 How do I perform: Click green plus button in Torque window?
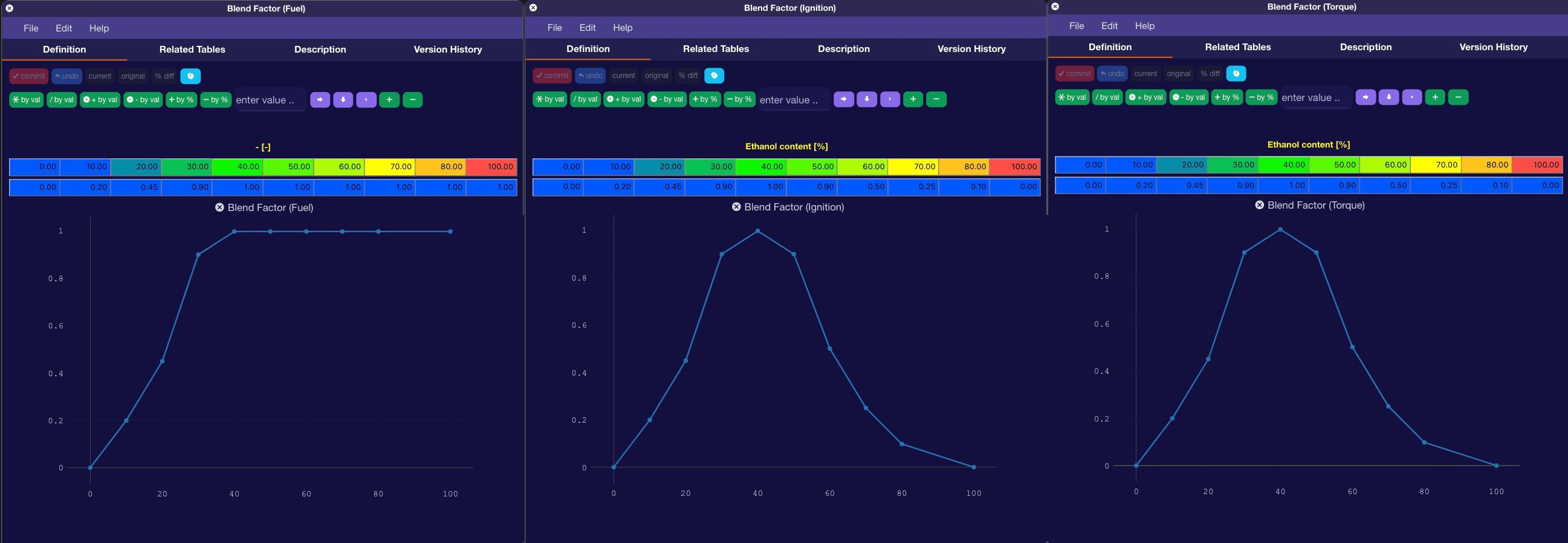(1434, 97)
